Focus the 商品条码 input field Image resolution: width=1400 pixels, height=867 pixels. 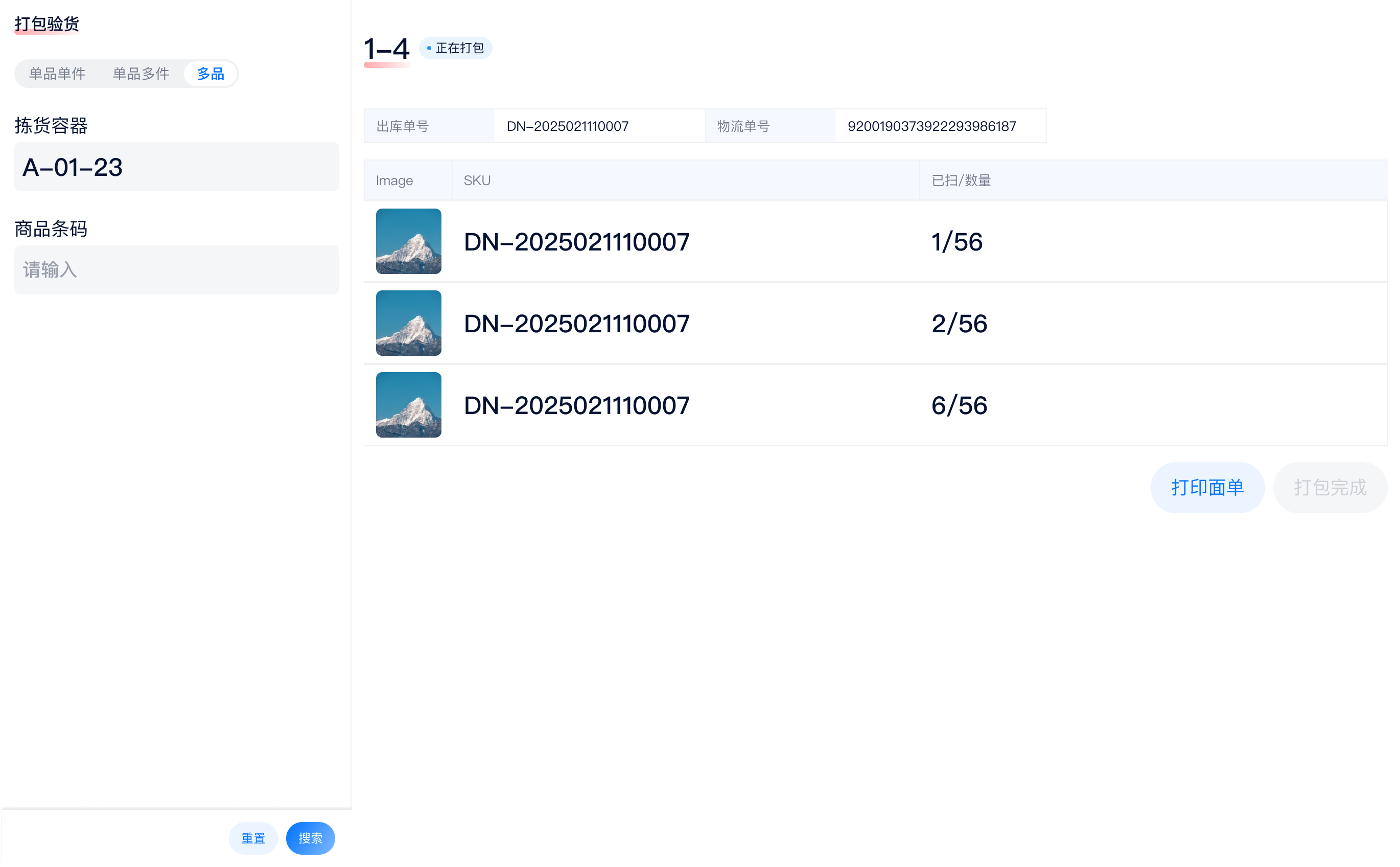click(x=176, y=270)
